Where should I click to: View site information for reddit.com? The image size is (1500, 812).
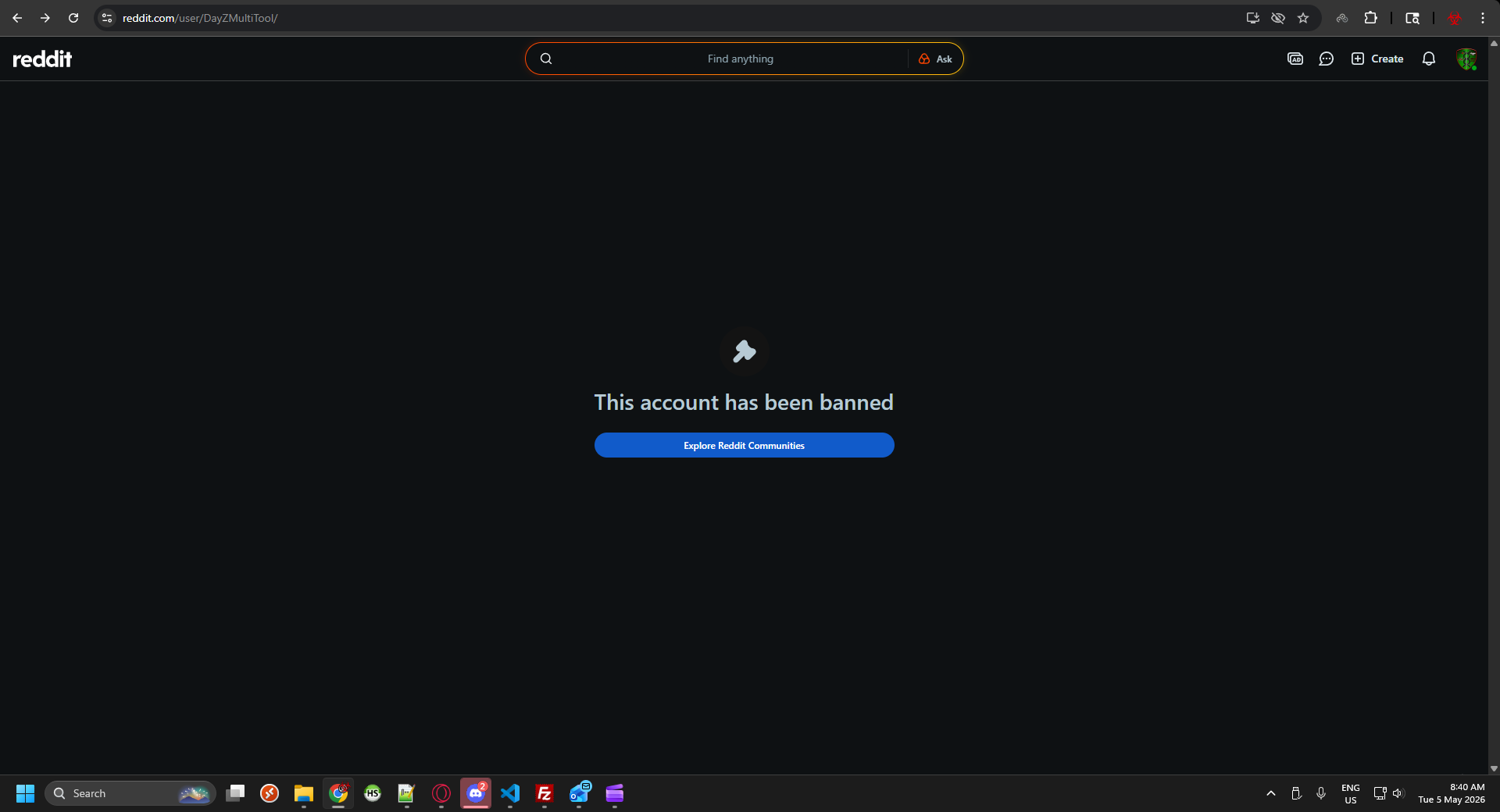pyautogui.click(x=108, y=18)
